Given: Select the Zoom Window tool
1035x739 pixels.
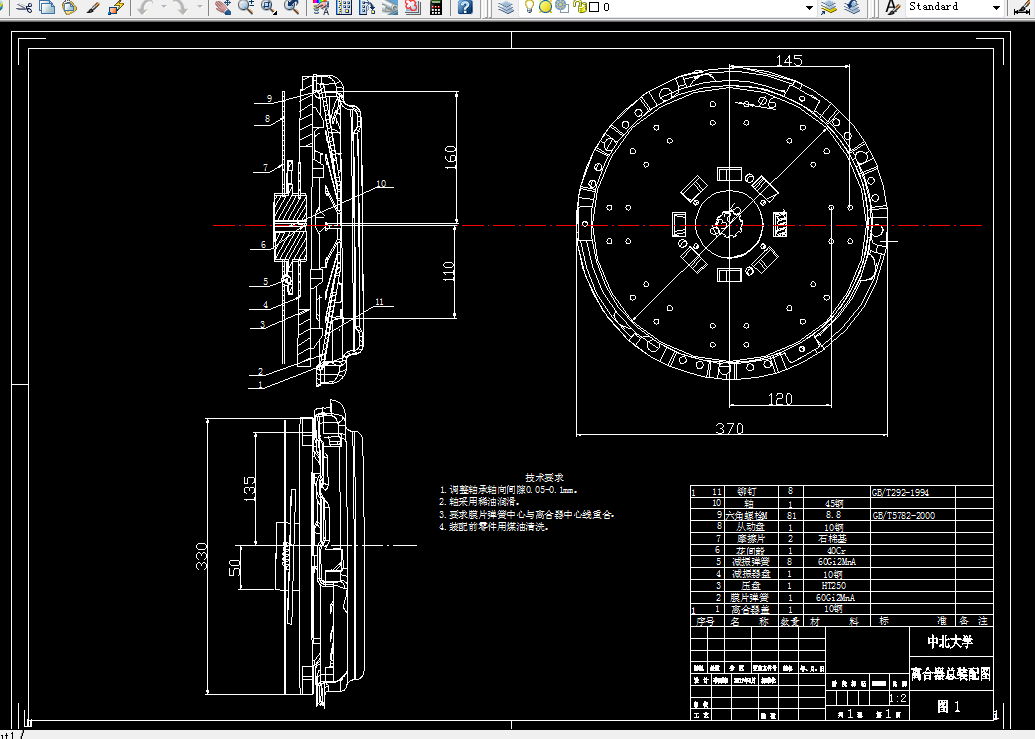Looking at the screenshot, I should point(268,7).
